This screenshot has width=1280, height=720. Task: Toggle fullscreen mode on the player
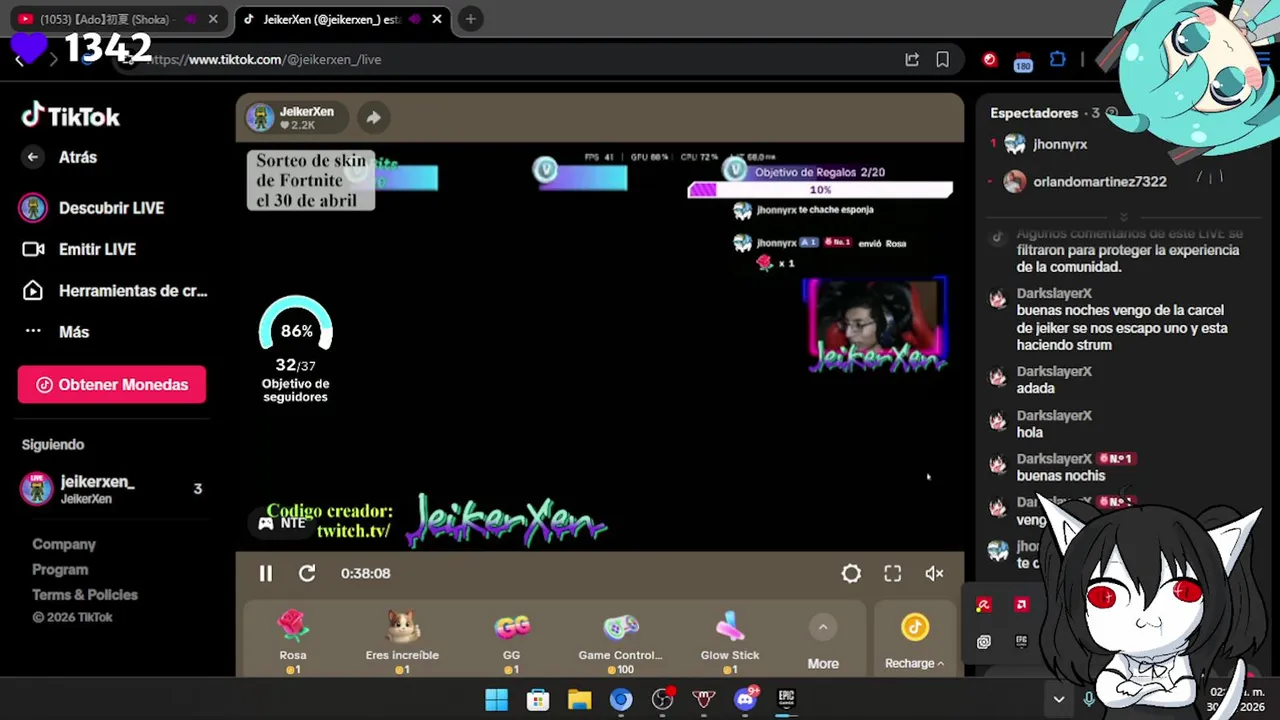[892, 573]
